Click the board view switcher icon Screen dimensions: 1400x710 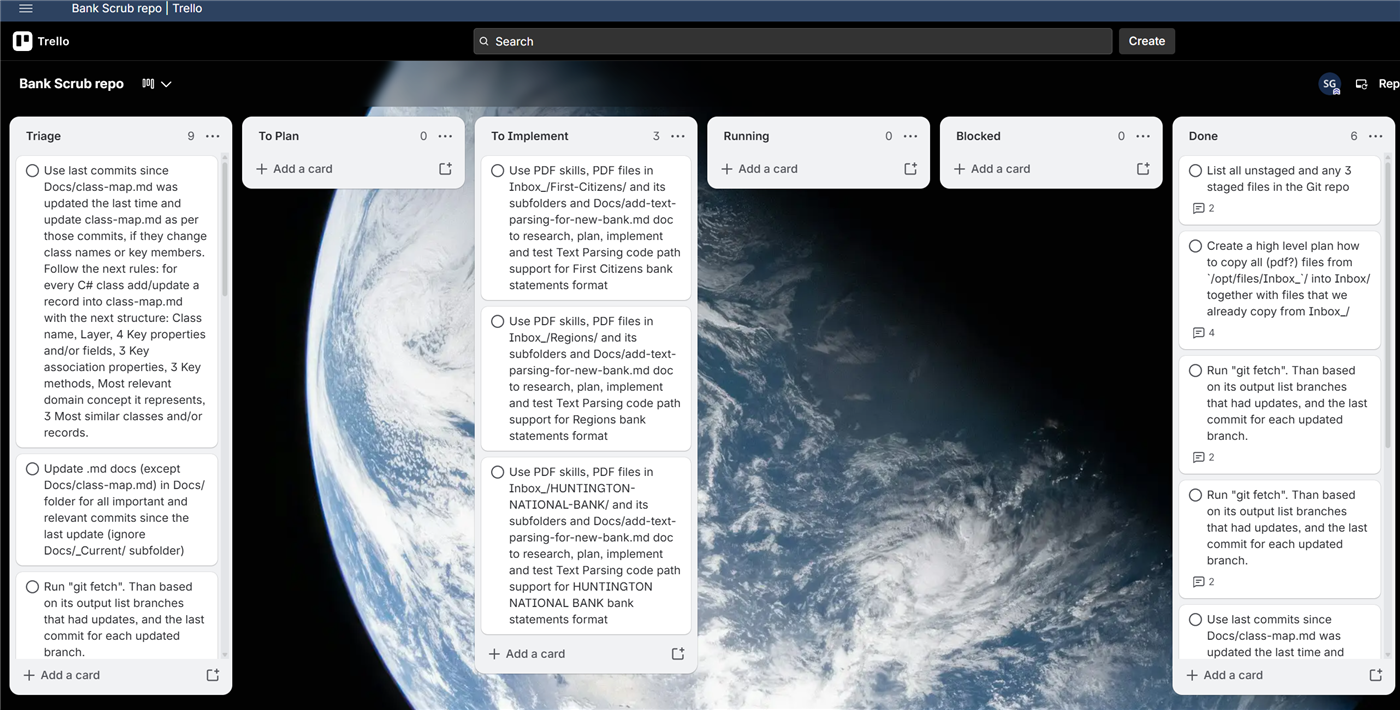pyautogui.click(x=148, y=84)
